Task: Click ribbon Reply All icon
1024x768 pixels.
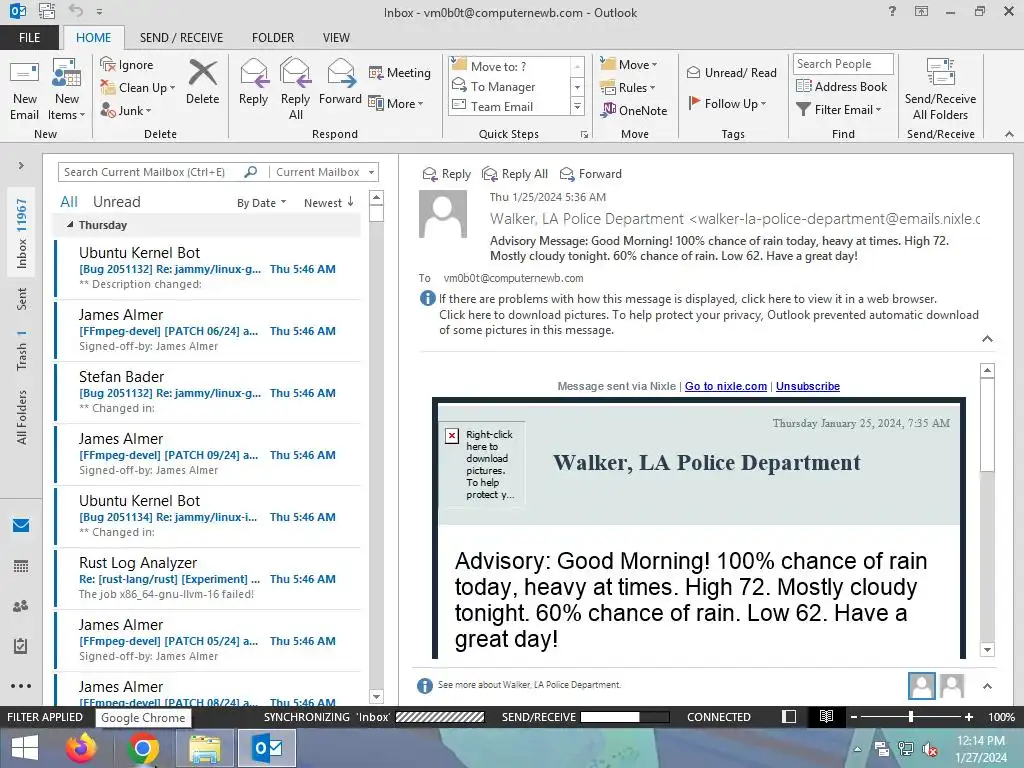Action: point(295,90)
